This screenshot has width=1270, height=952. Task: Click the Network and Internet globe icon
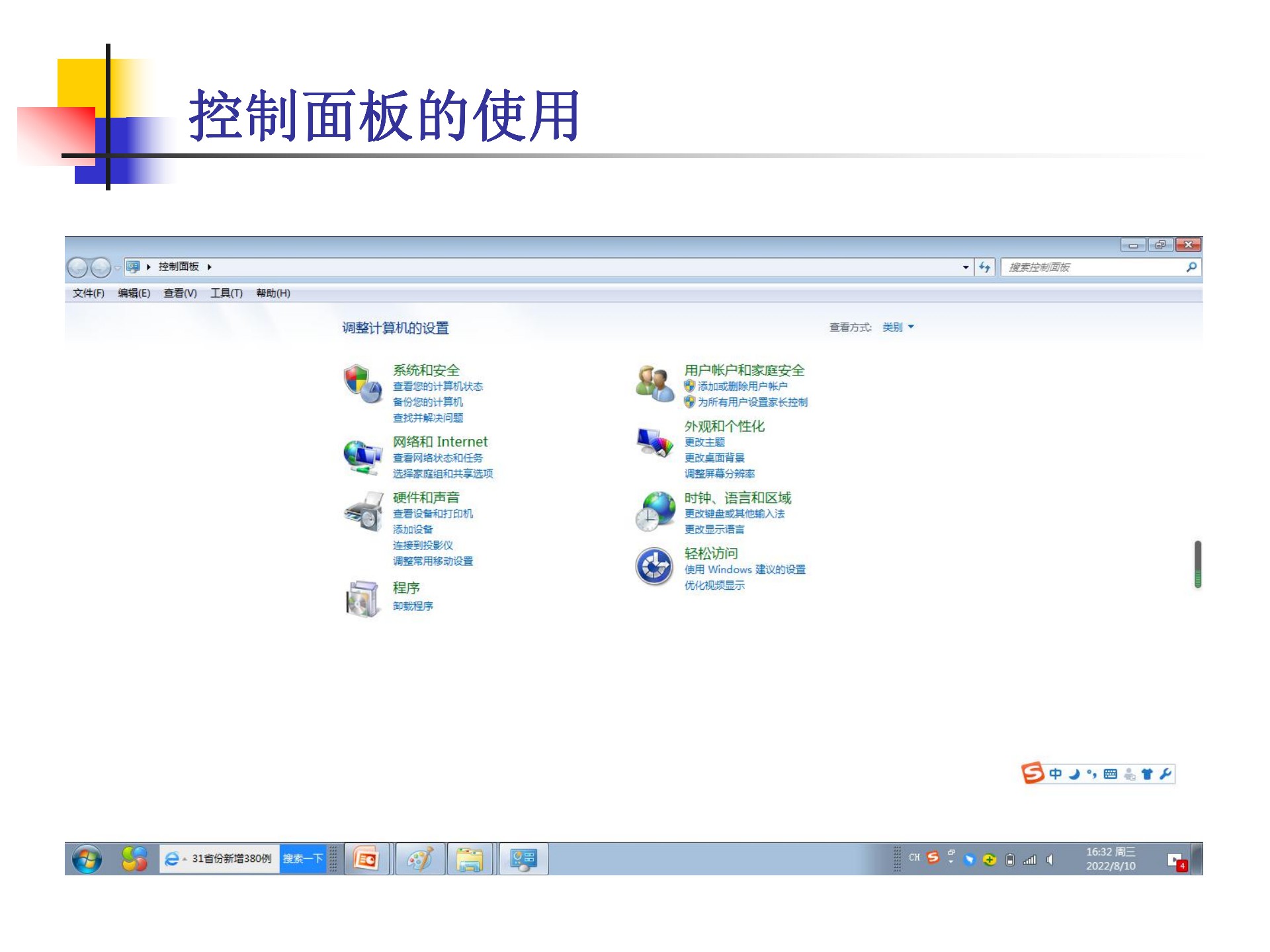point(362,457)
